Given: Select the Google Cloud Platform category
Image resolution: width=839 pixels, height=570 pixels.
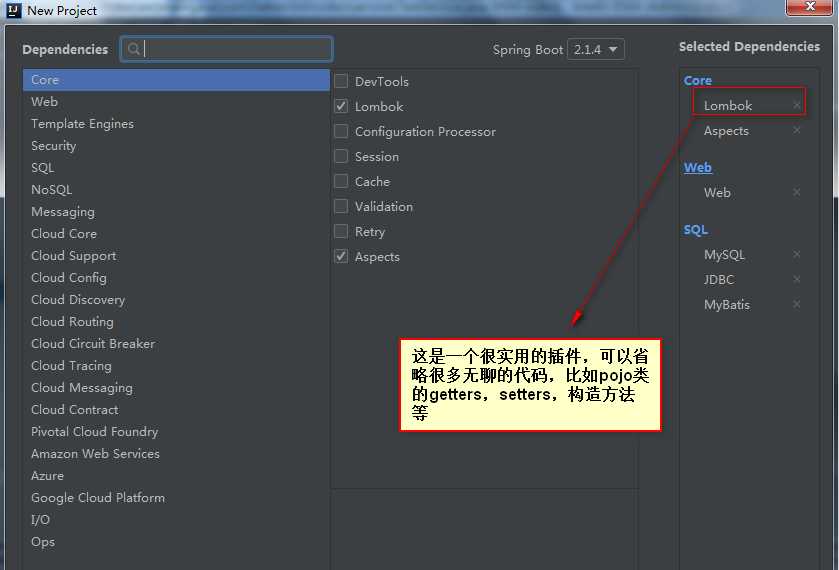Looking at the screenshot, I should coord(176,497).
